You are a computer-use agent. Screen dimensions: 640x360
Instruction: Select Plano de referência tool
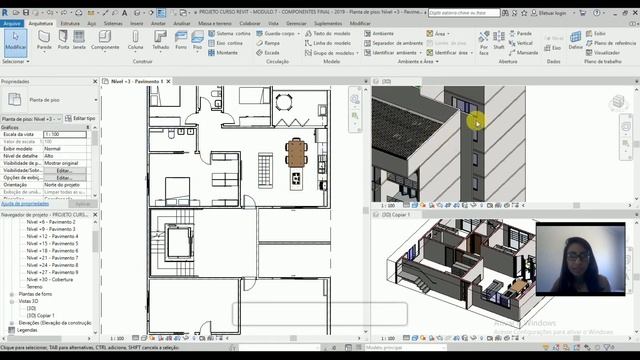coord(611,43)
